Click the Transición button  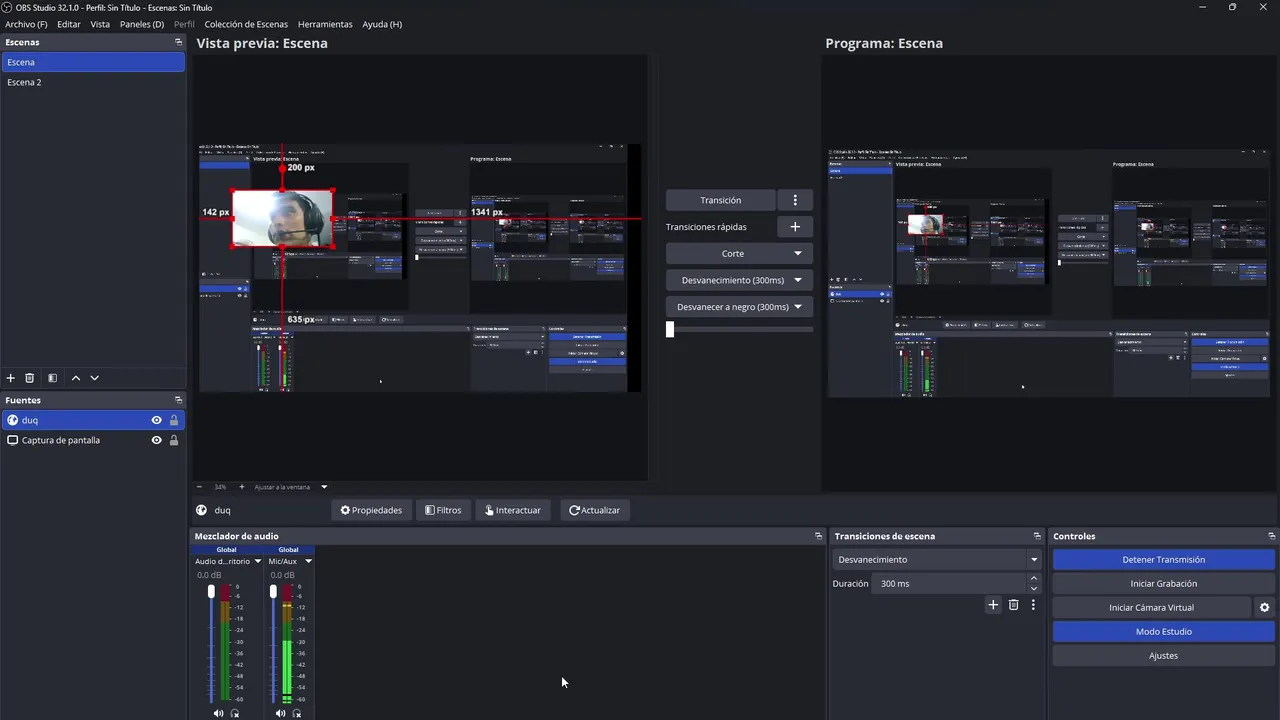[720, 200]
